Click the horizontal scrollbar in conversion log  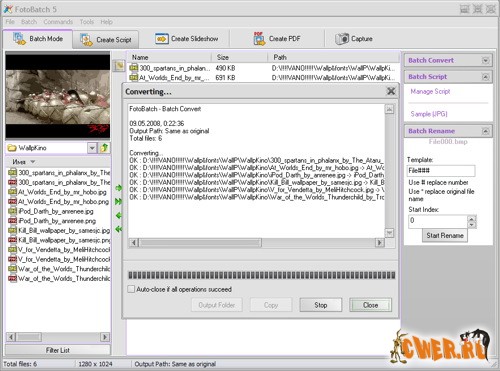(256, 243)
